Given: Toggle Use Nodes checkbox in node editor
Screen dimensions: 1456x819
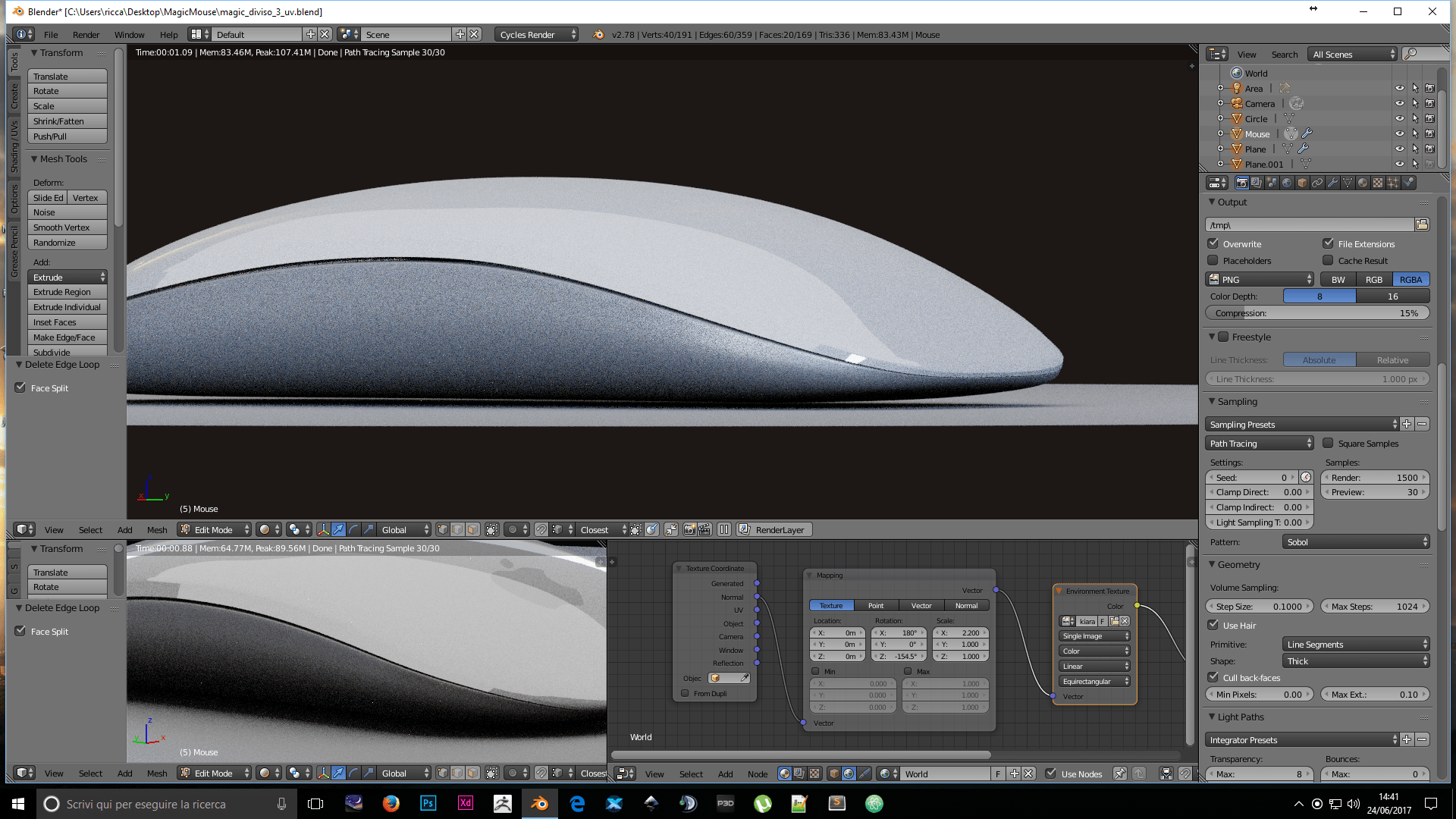Looking at the screenshot, I should pos(1050,773).
